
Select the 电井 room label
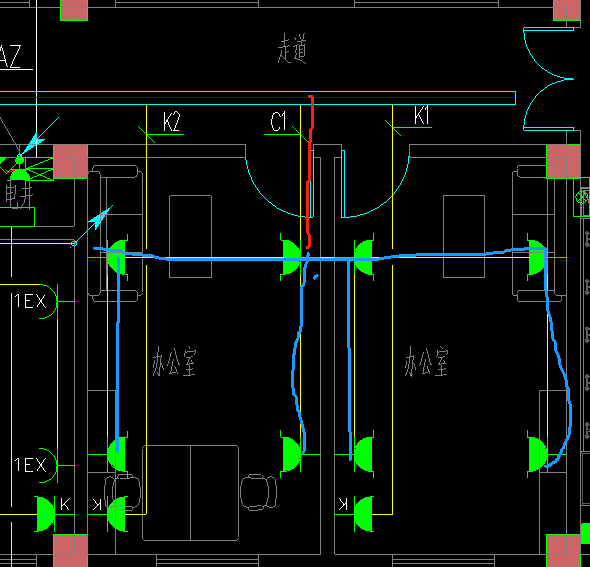tap(19, 195)
